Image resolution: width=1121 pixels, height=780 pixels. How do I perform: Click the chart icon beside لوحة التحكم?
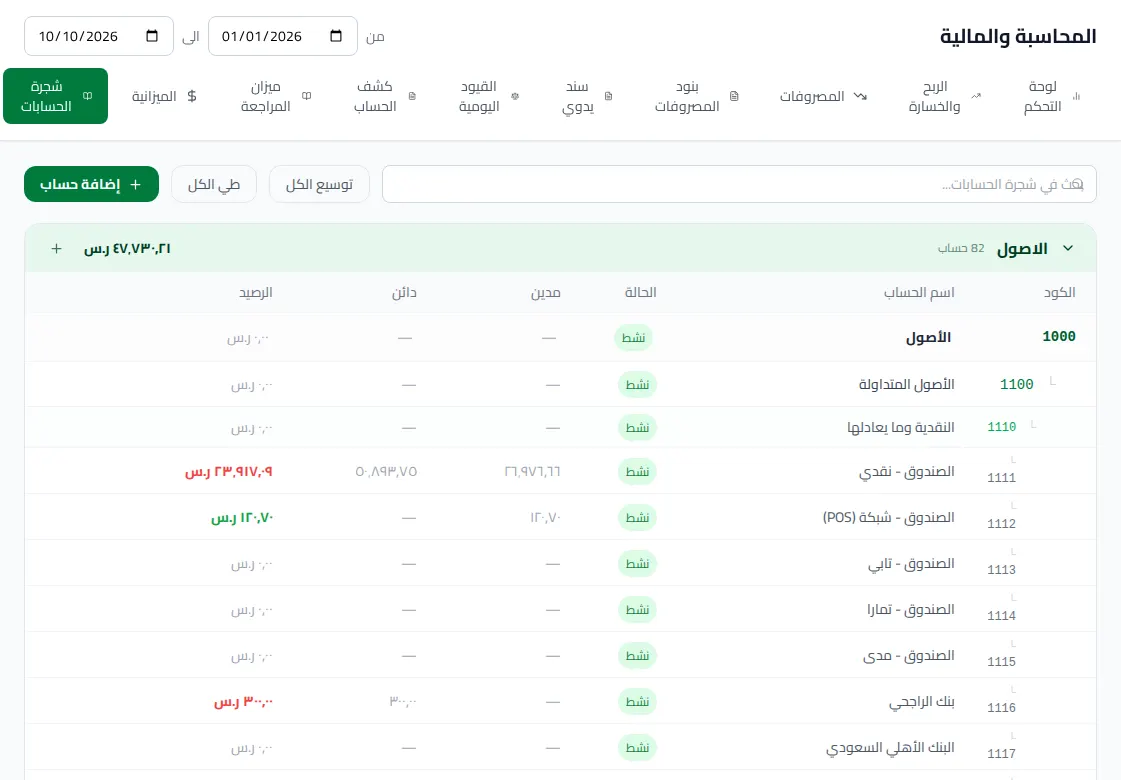click(x=1077, y=96)
